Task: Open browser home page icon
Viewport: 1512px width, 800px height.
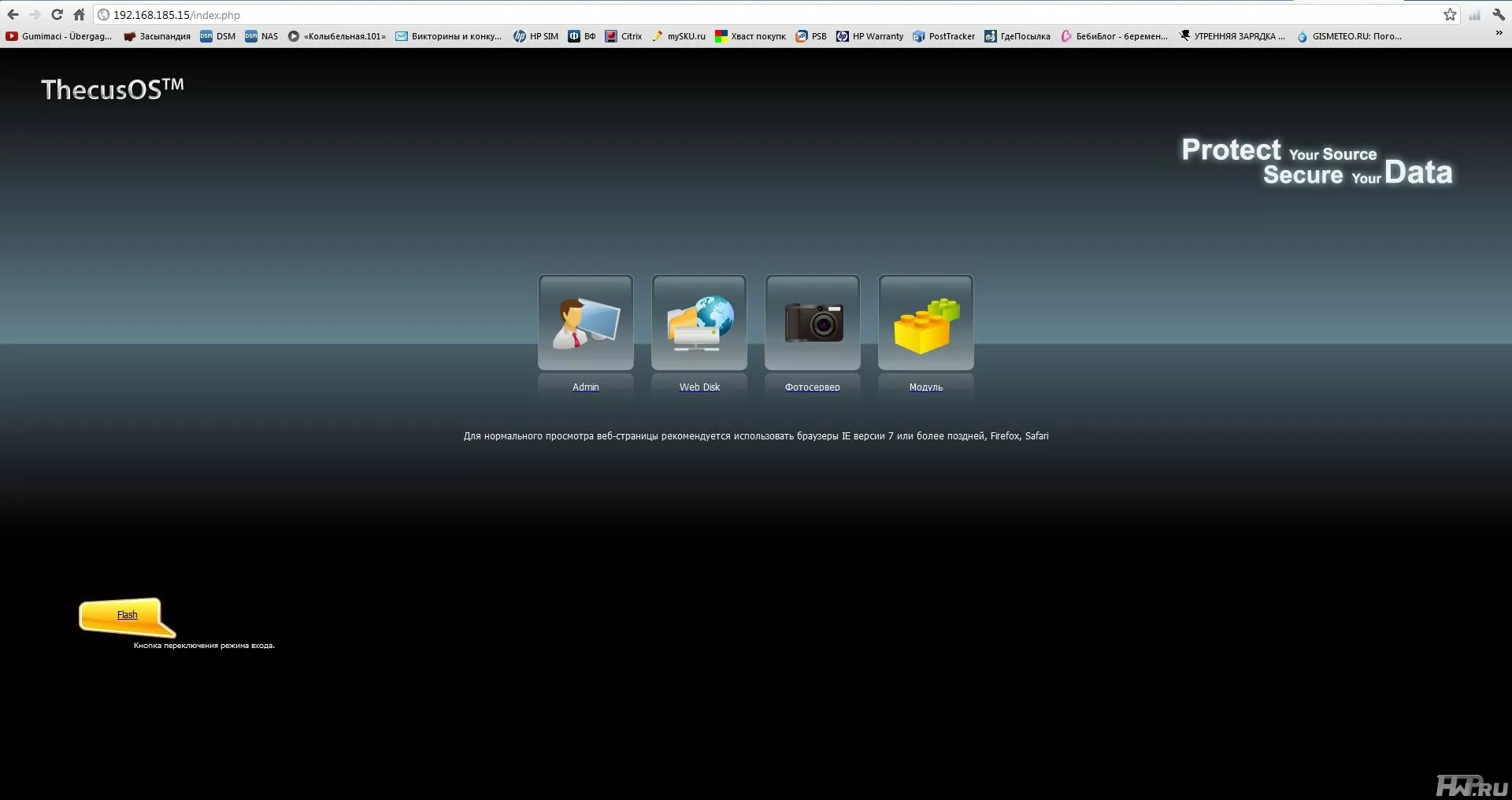Action: 79,15
